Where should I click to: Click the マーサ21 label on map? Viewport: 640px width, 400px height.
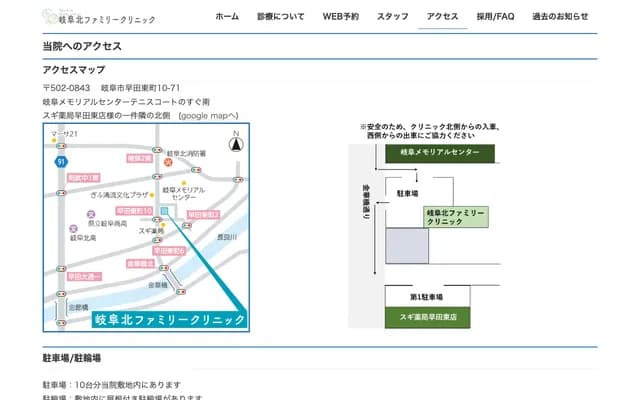coord(64,134)
